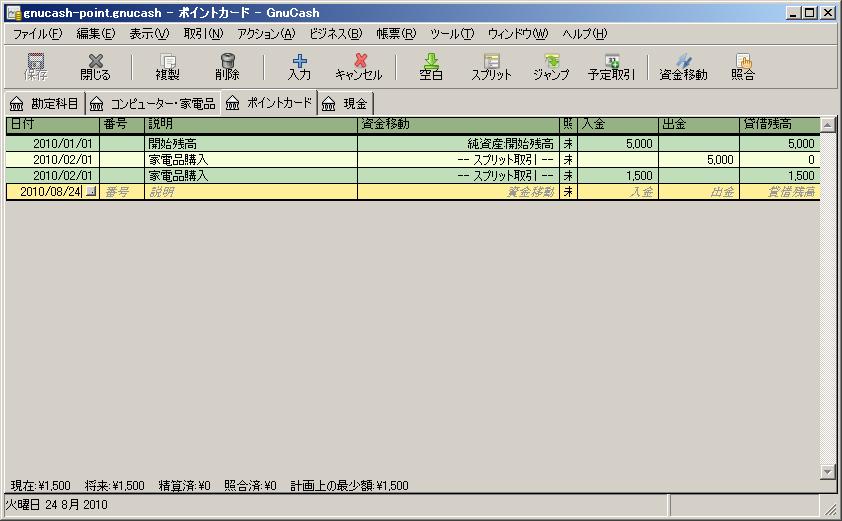Click the blank 出金 field in new row

point(699,192)
